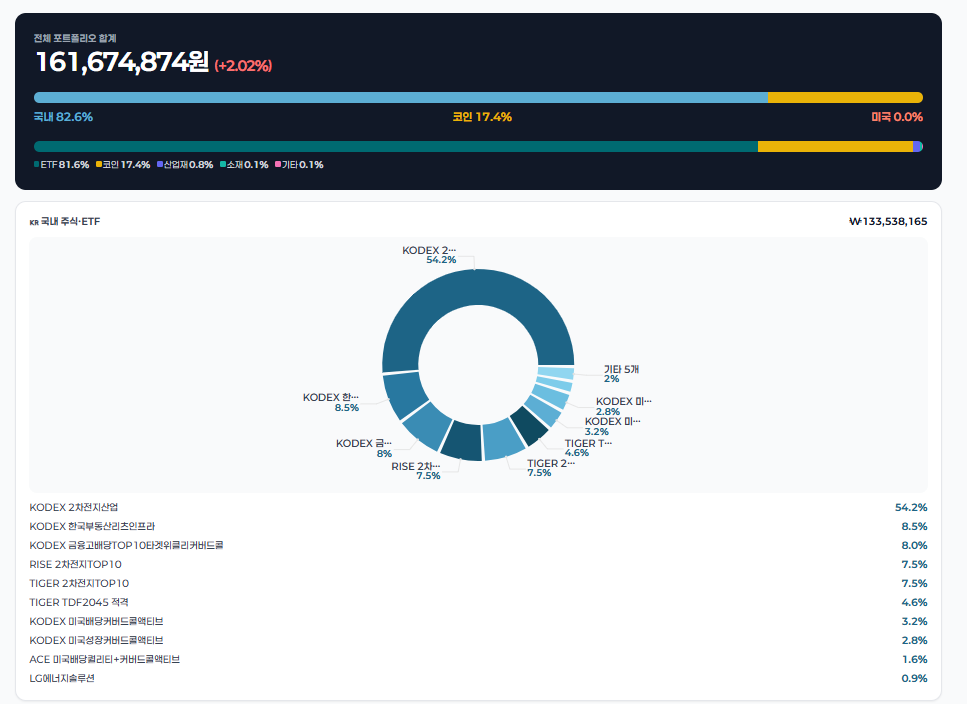Select TIGER TDF2045 적극 list entry

coord(478,602)
